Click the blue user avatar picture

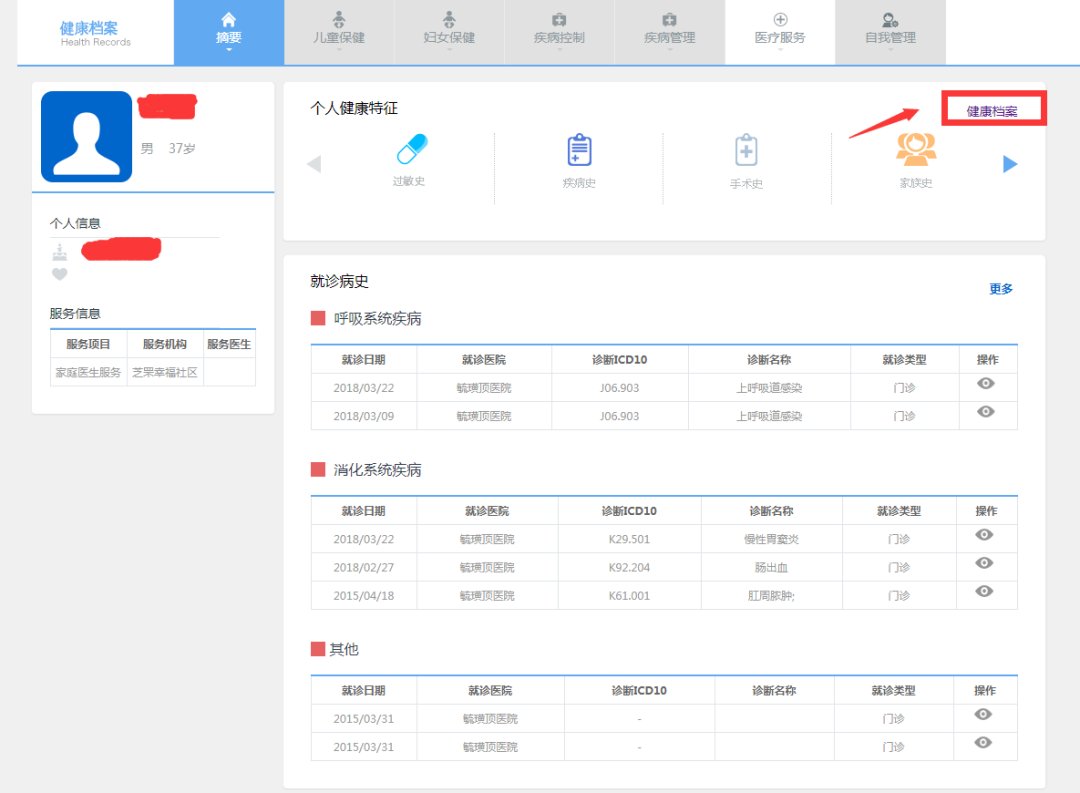coord(86,136)
